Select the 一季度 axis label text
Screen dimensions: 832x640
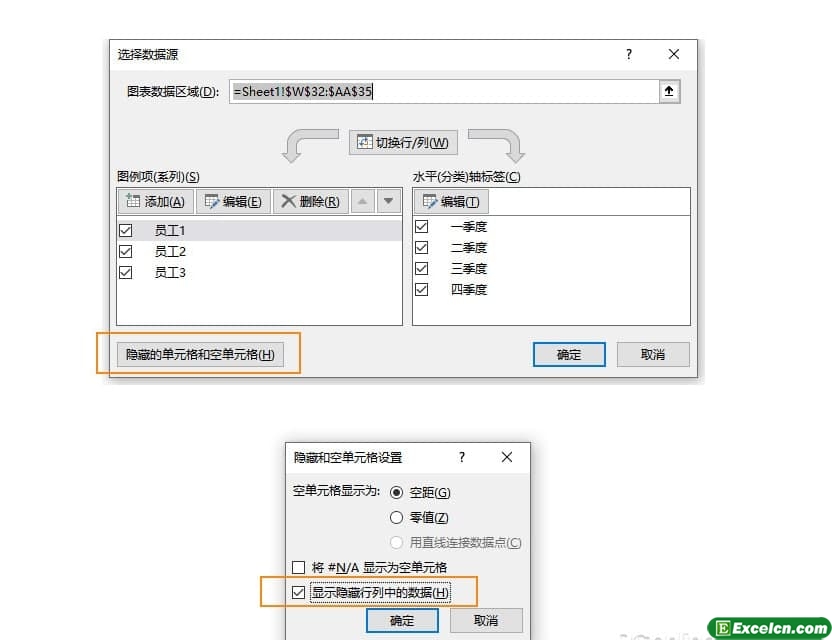pos(469,227)
